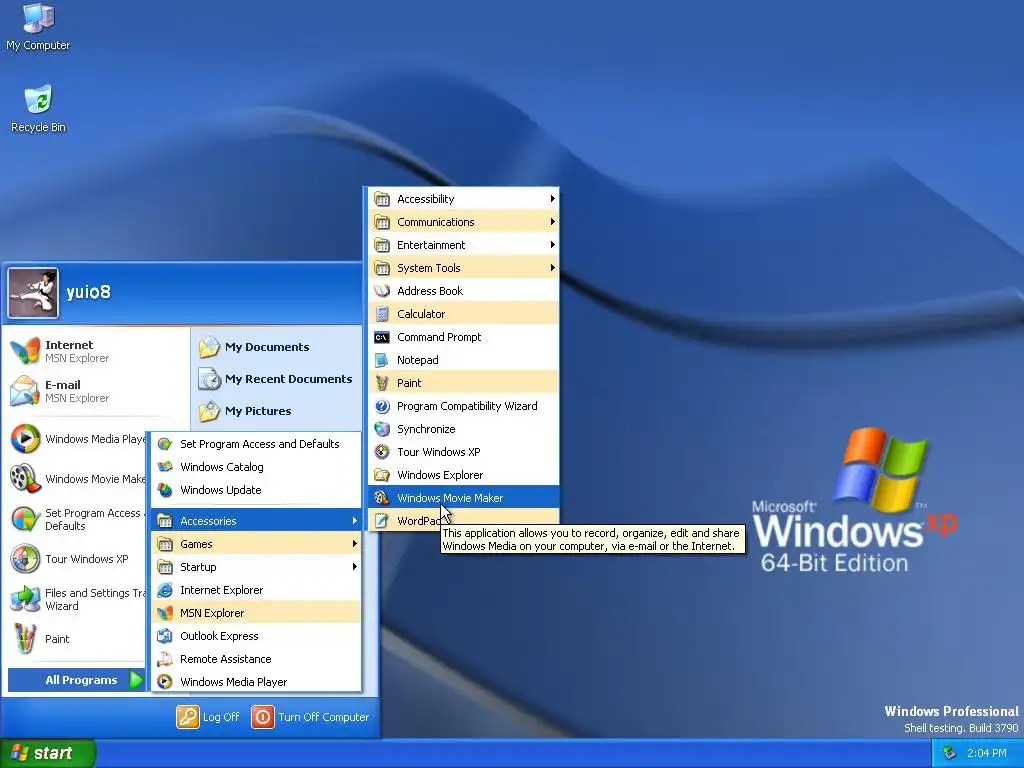
Task: Select Windows Movie Maker in Accessories menu
Action: [x=464, y=498]
